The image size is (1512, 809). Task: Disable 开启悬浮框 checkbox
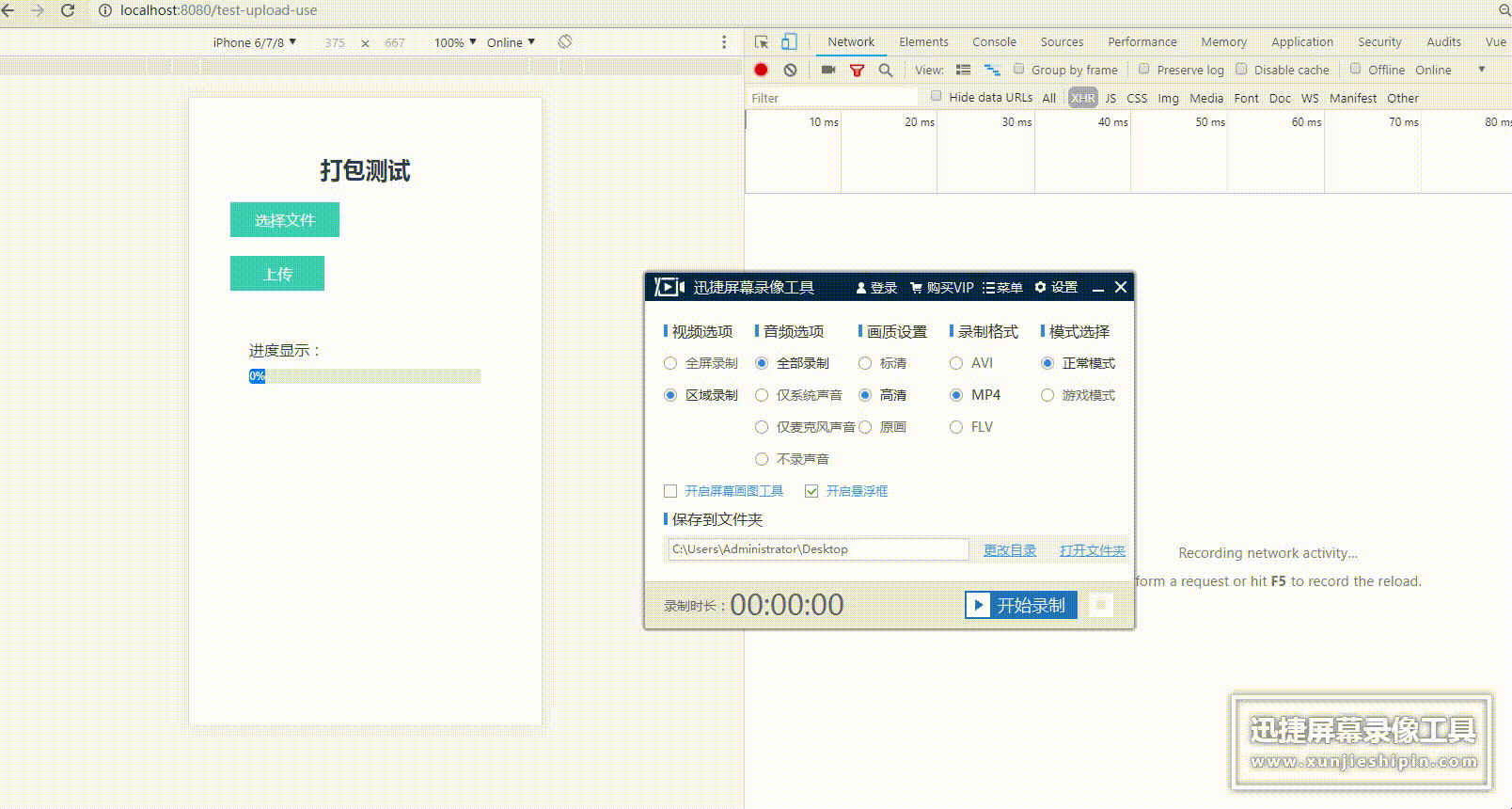coord(811,491)
